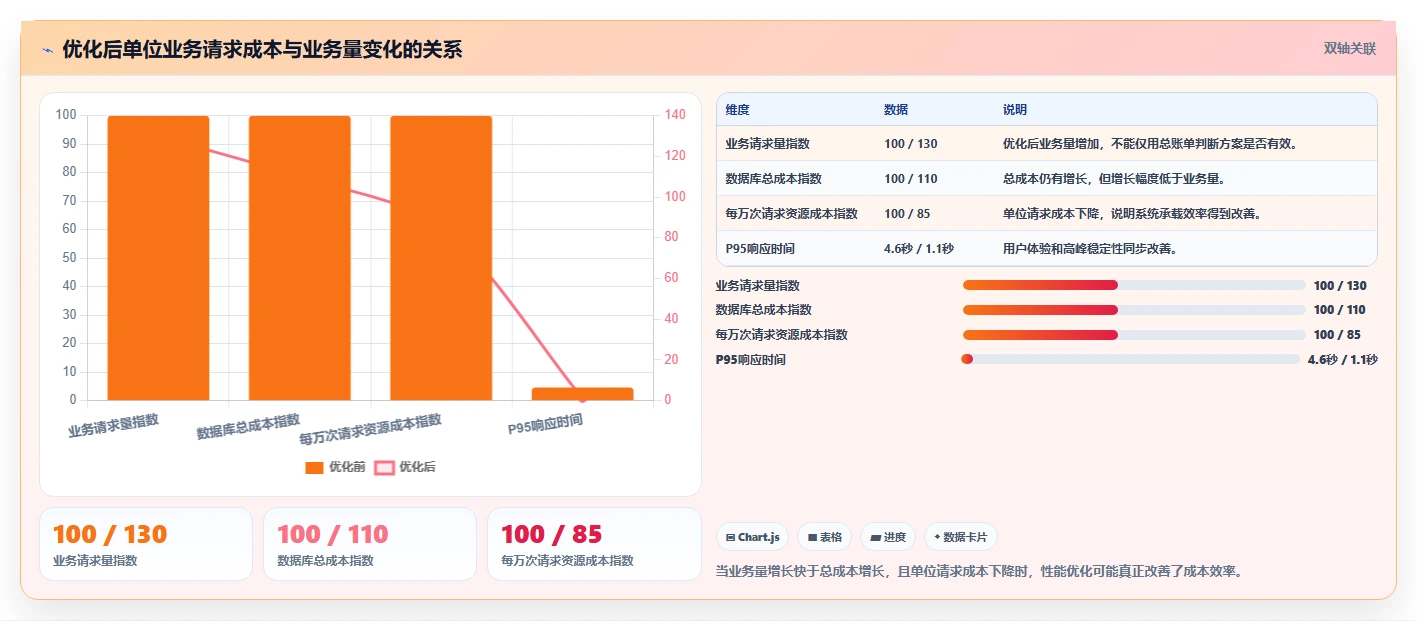Screen dimensions: 1417x621
Task: Click the 4.6秒 / 1.1秒 value beside the progress bar
Action: (1343, 360)
